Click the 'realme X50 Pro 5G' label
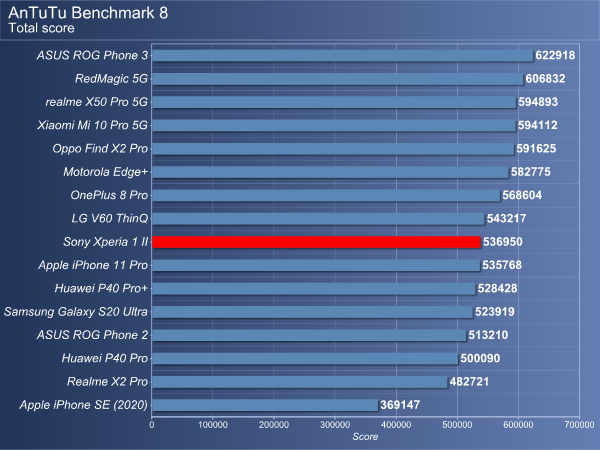Image resolution: width=600 pixels, height=450 pixels. click(x=96, y=102)
